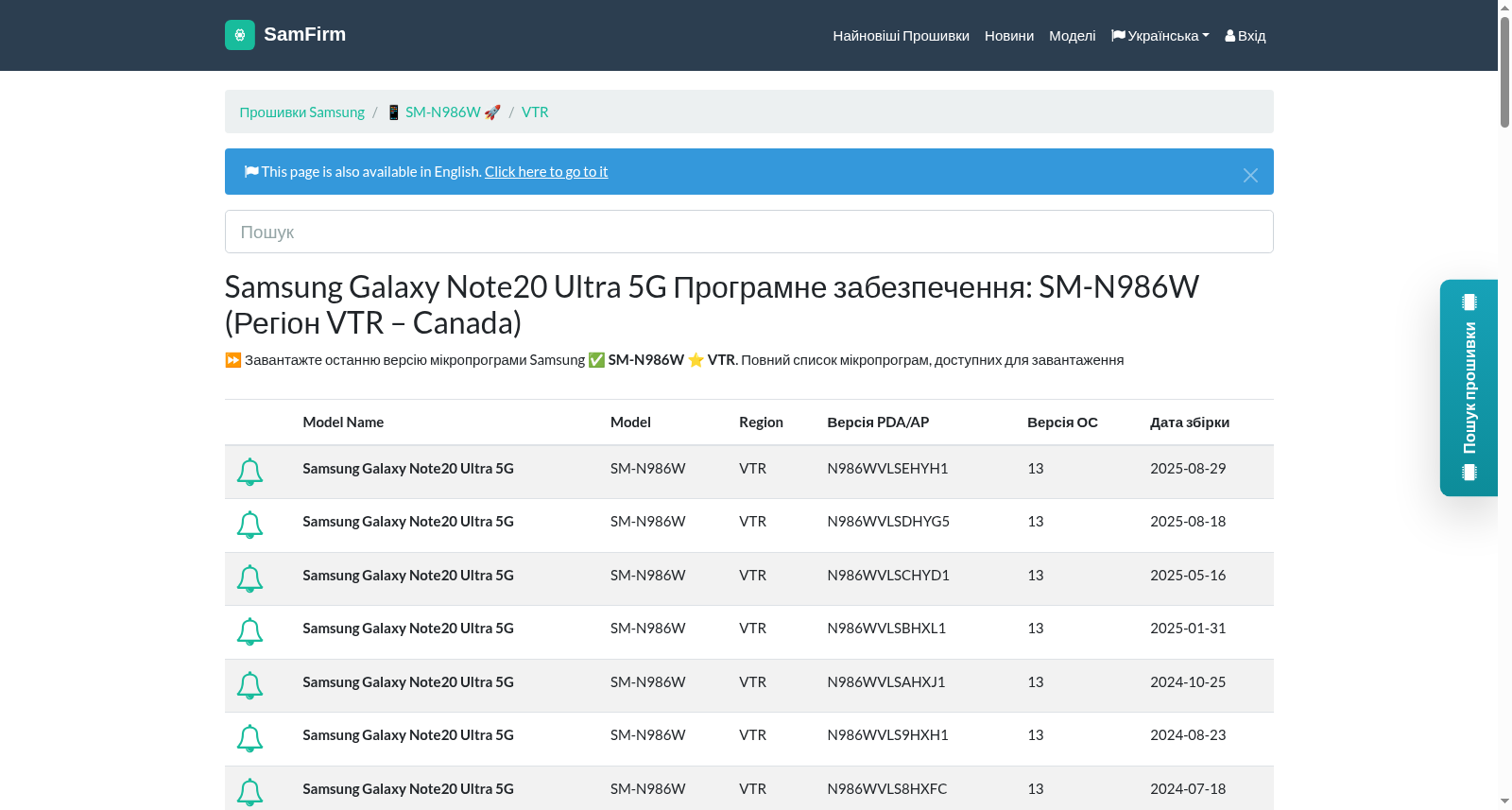This screenshot has height=810, width=1512.
Task: Click the Region column header
Action: coord(761,422)
